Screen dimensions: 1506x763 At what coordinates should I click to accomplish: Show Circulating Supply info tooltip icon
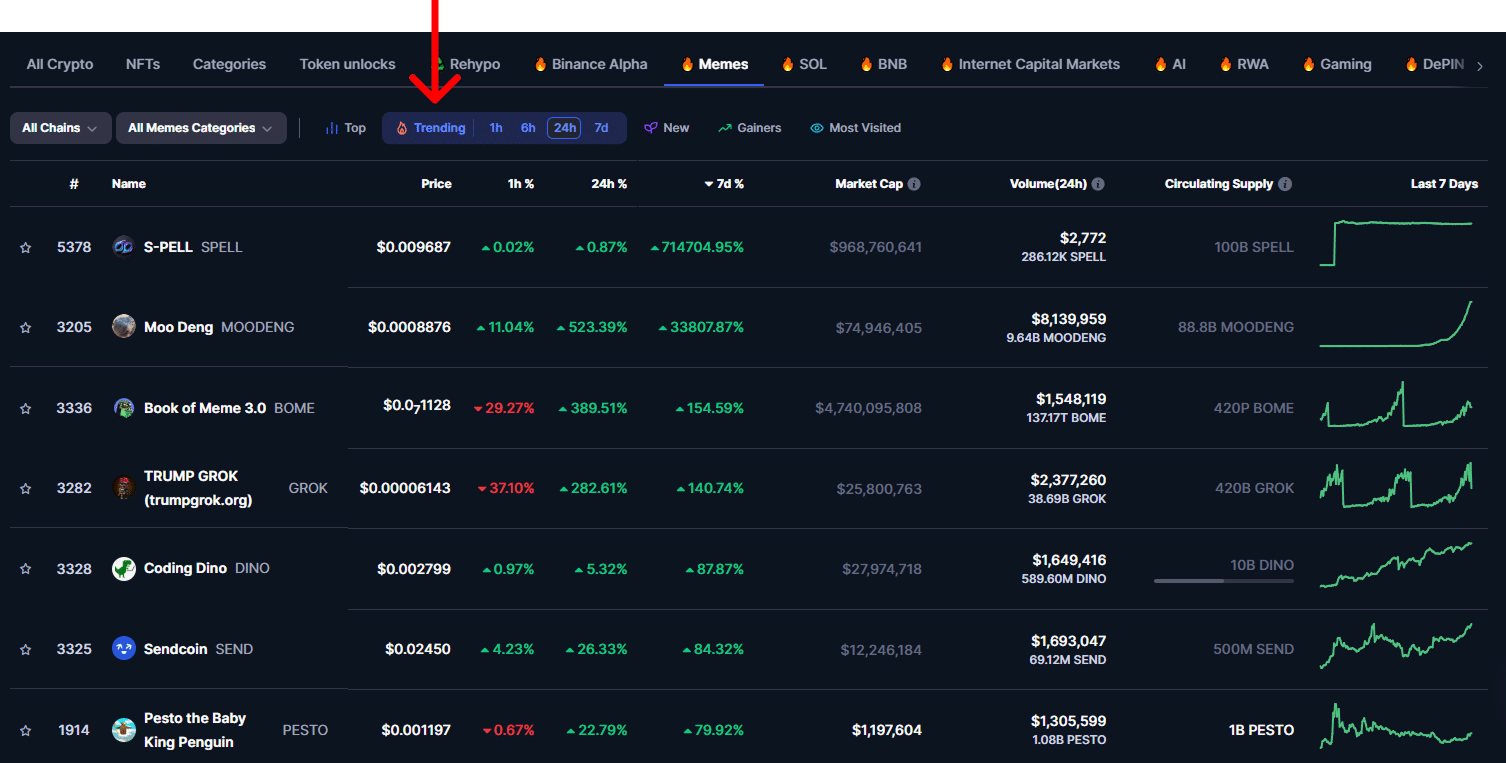tap(1285, 184)
